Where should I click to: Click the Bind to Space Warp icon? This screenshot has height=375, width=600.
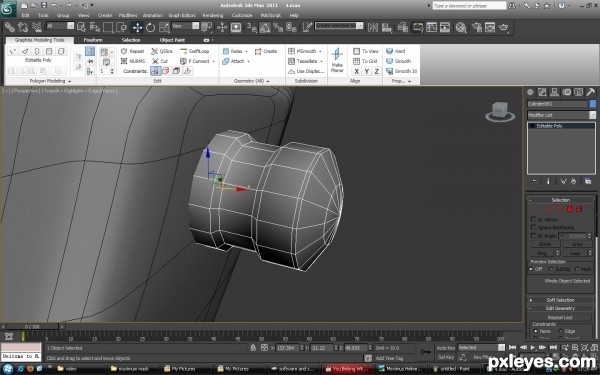(37, 27)
